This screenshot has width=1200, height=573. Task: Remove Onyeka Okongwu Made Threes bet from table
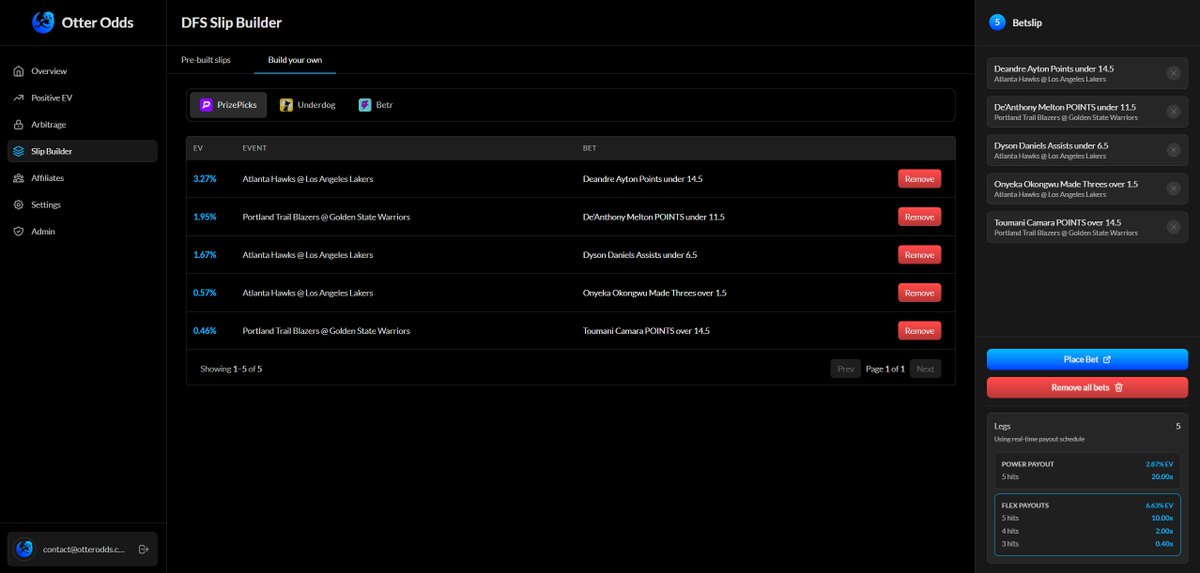(919, 293)
